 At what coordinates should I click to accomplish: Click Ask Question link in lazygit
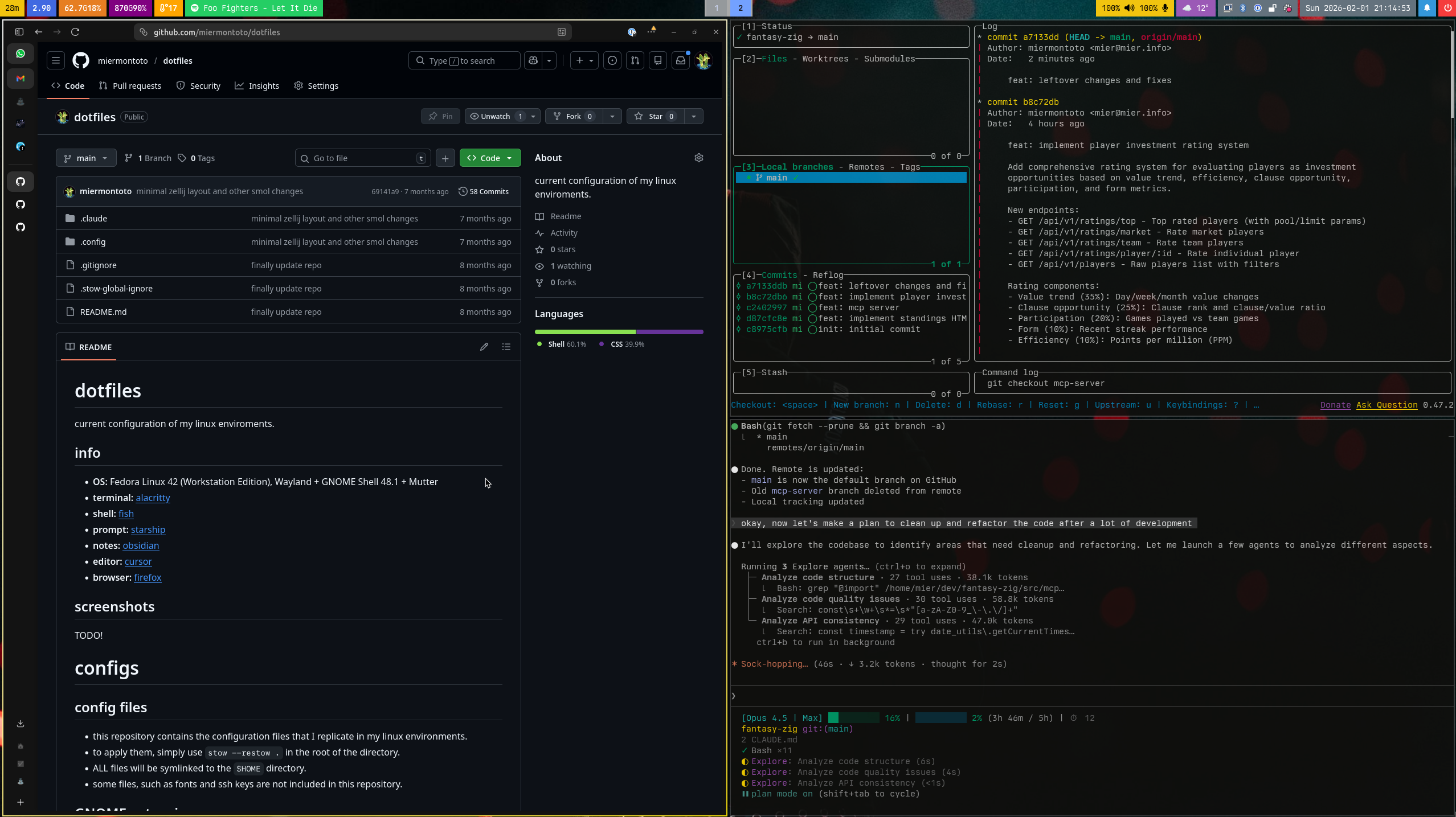pos(1387,405)
